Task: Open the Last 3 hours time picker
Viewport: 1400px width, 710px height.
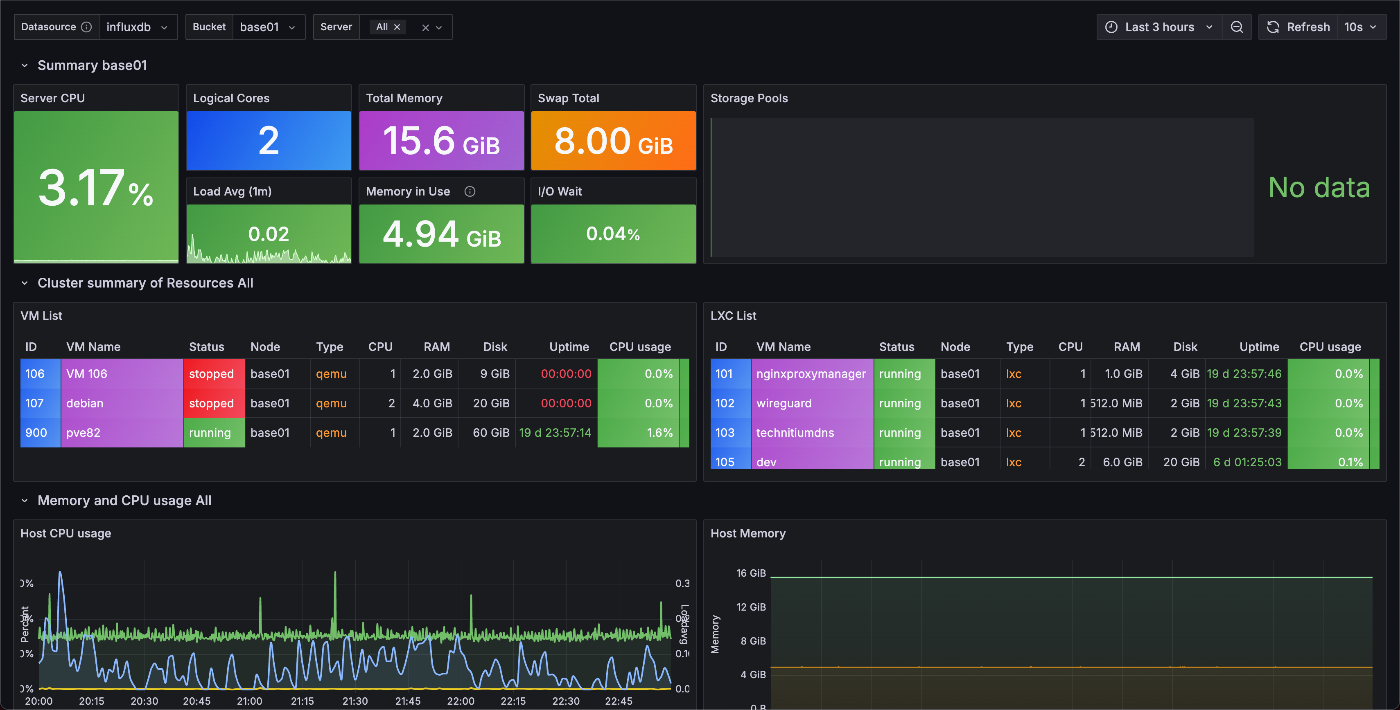Action: (1159, 27)
